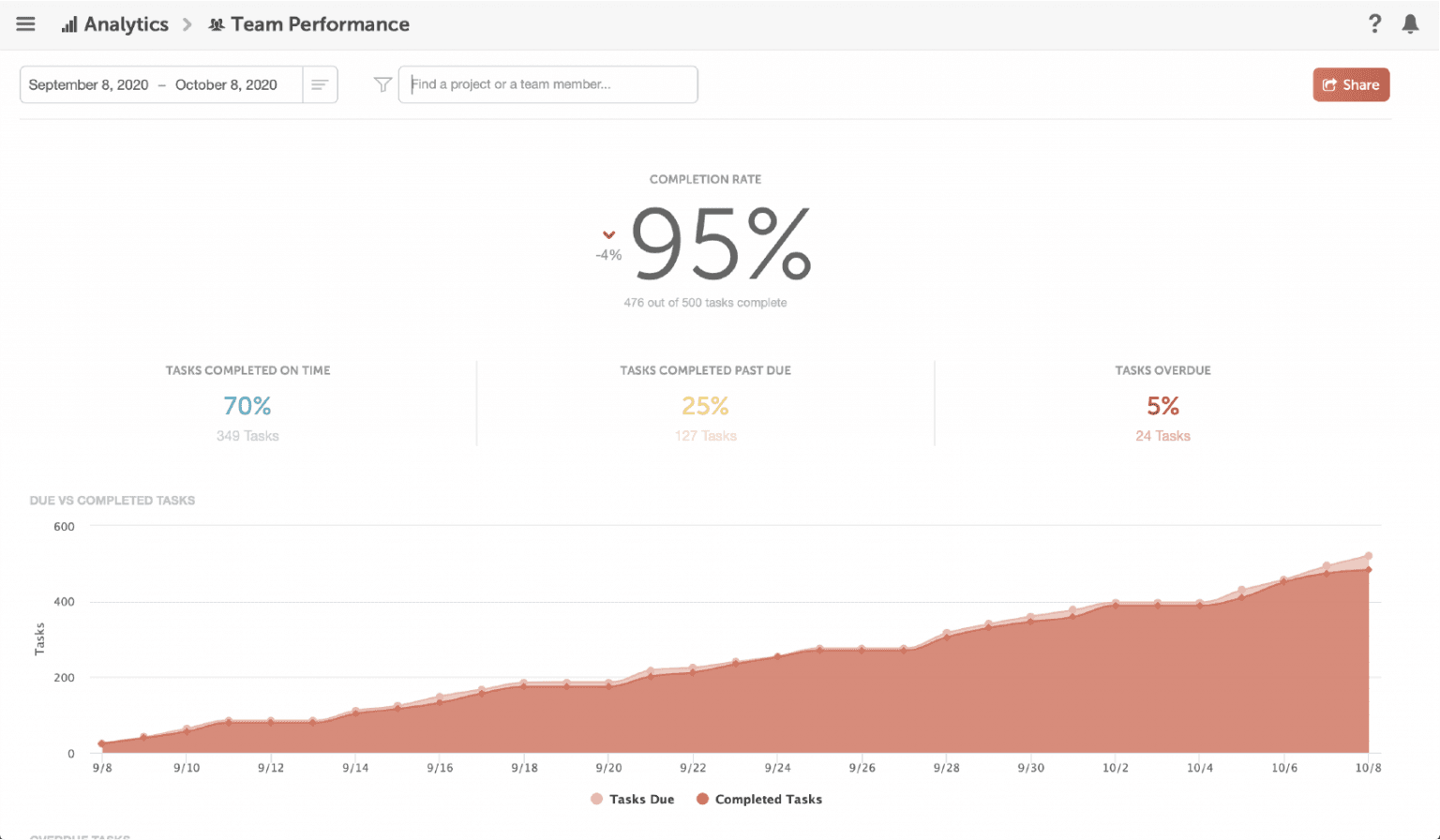Check notifications via the bell icon
The image size is (1440, 840).
[x=1410, y=23]
